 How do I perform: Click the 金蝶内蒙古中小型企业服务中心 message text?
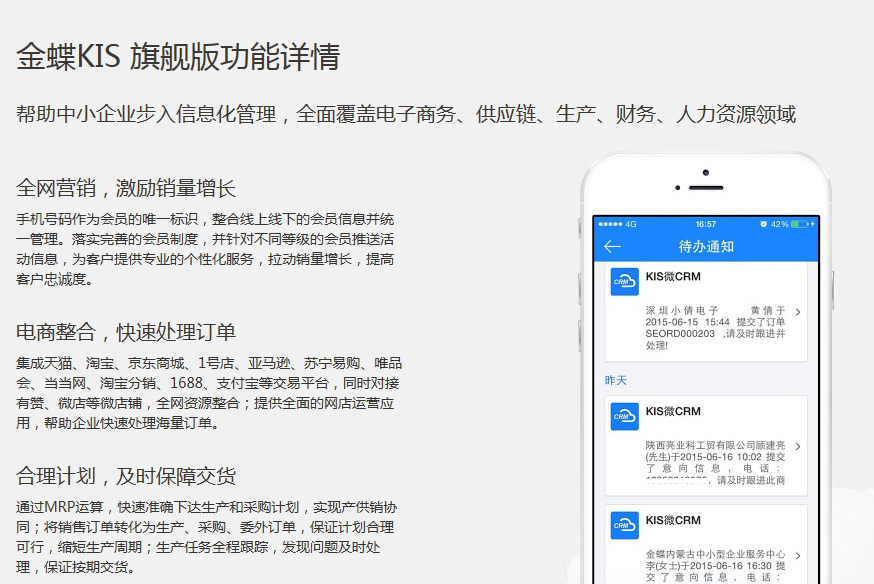coord(715,566)
